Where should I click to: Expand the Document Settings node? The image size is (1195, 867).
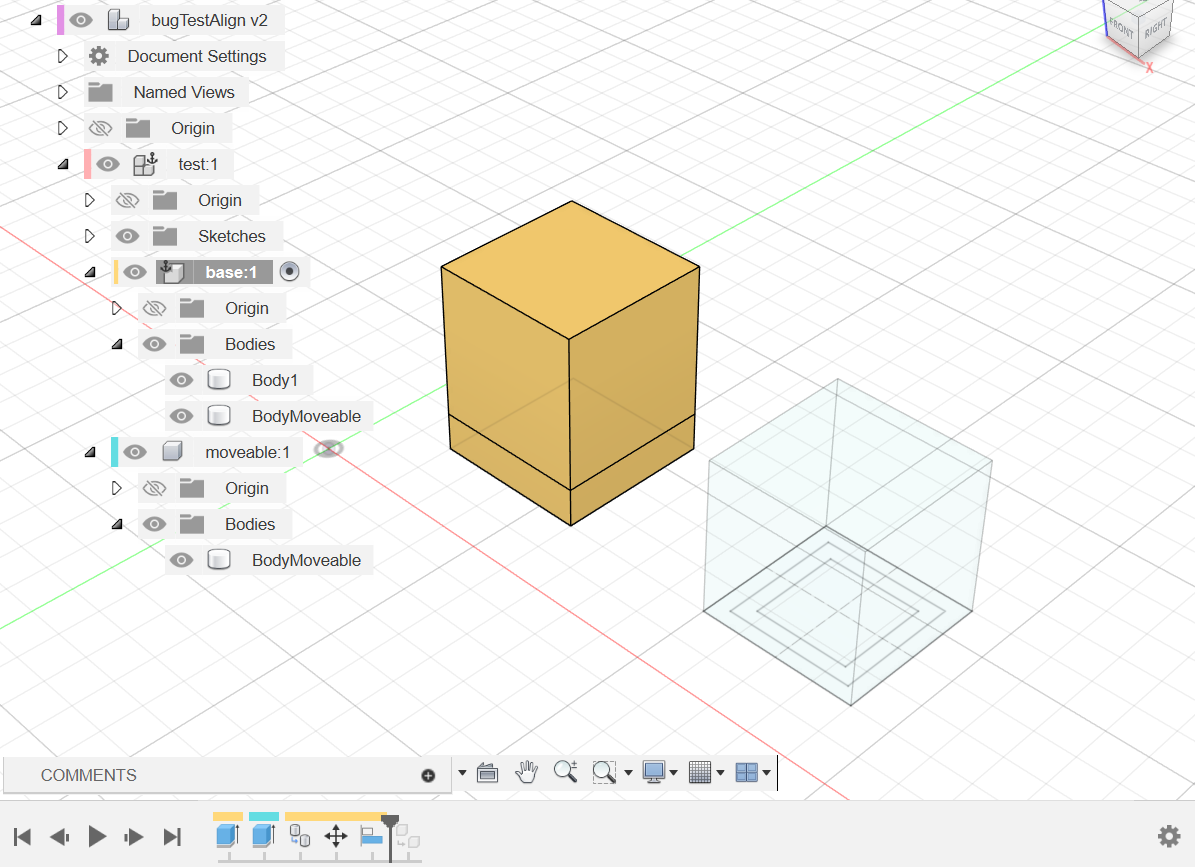62,55
